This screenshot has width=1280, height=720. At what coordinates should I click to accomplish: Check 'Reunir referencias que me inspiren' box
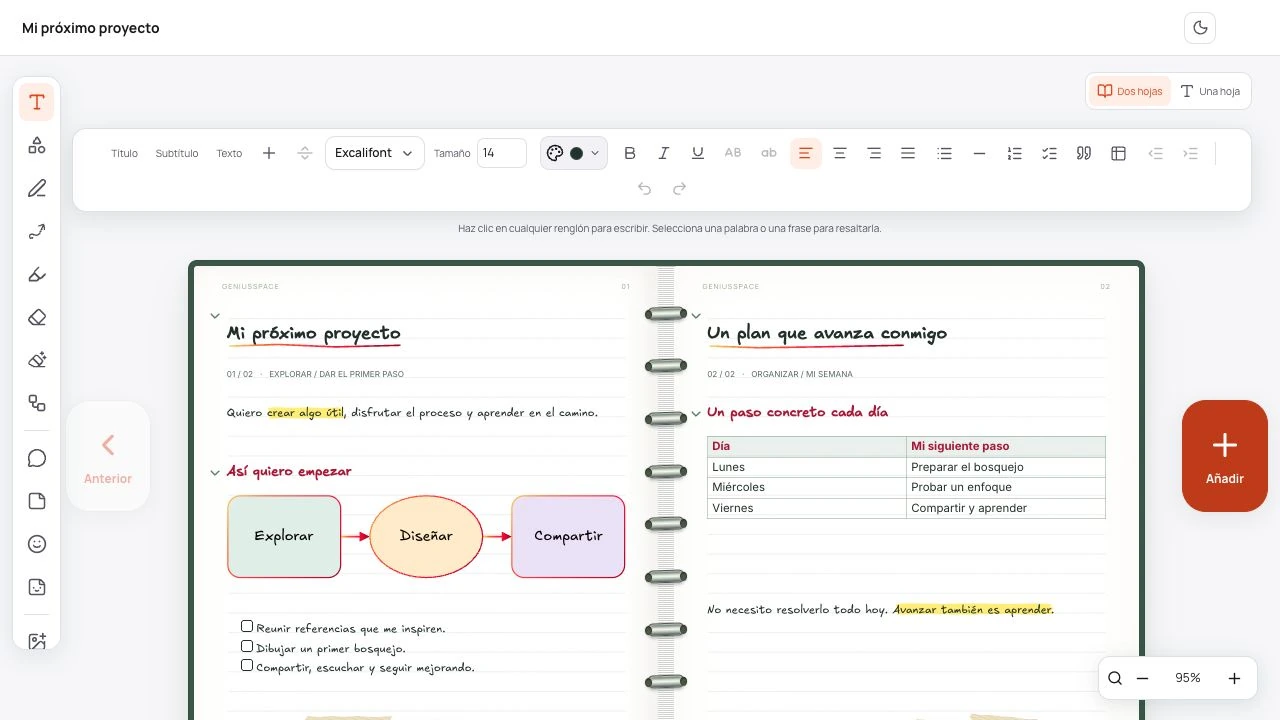pos(247,626)
